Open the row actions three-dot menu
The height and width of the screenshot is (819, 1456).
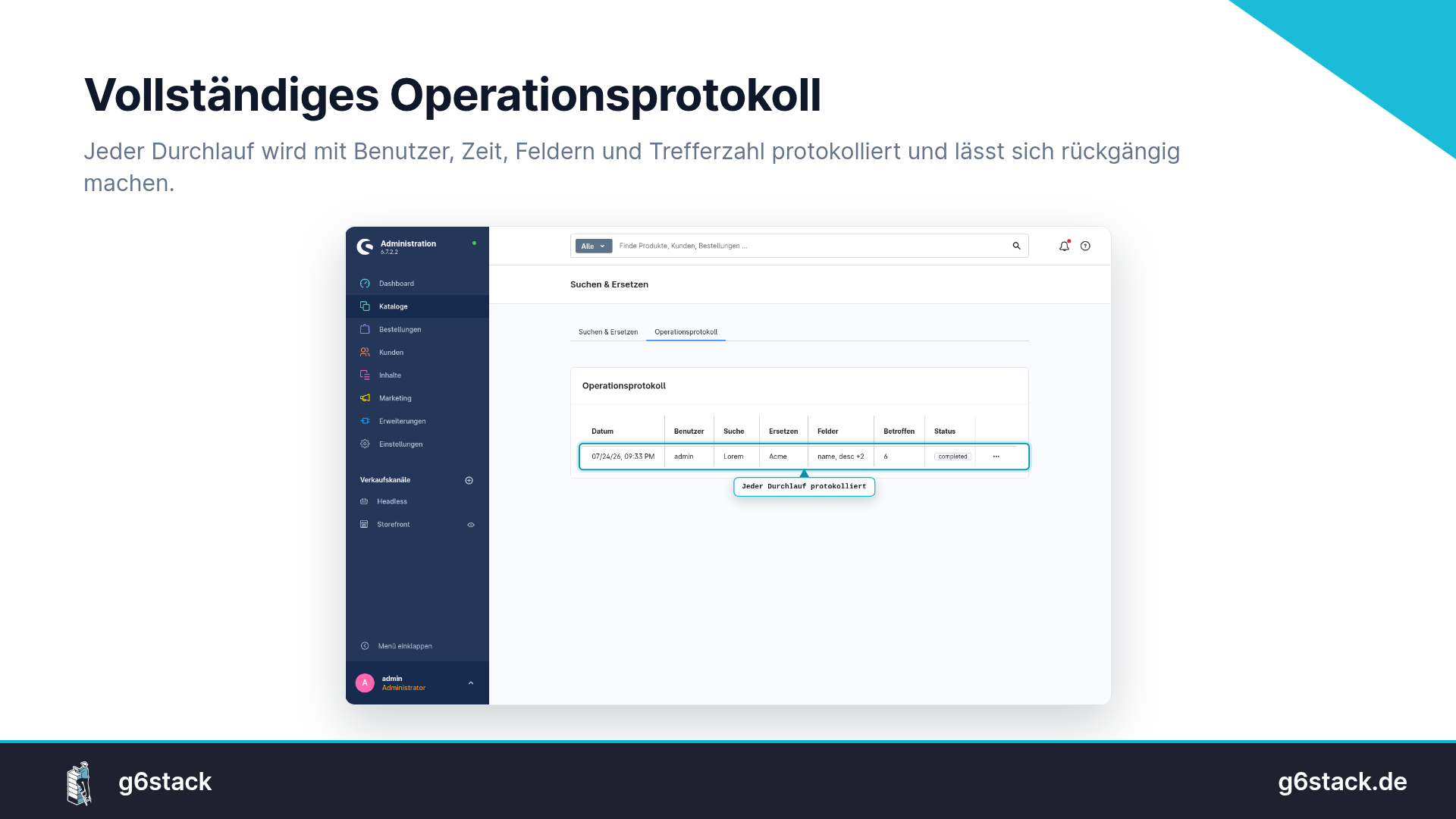pyautogui.click(x=996, y=457)
